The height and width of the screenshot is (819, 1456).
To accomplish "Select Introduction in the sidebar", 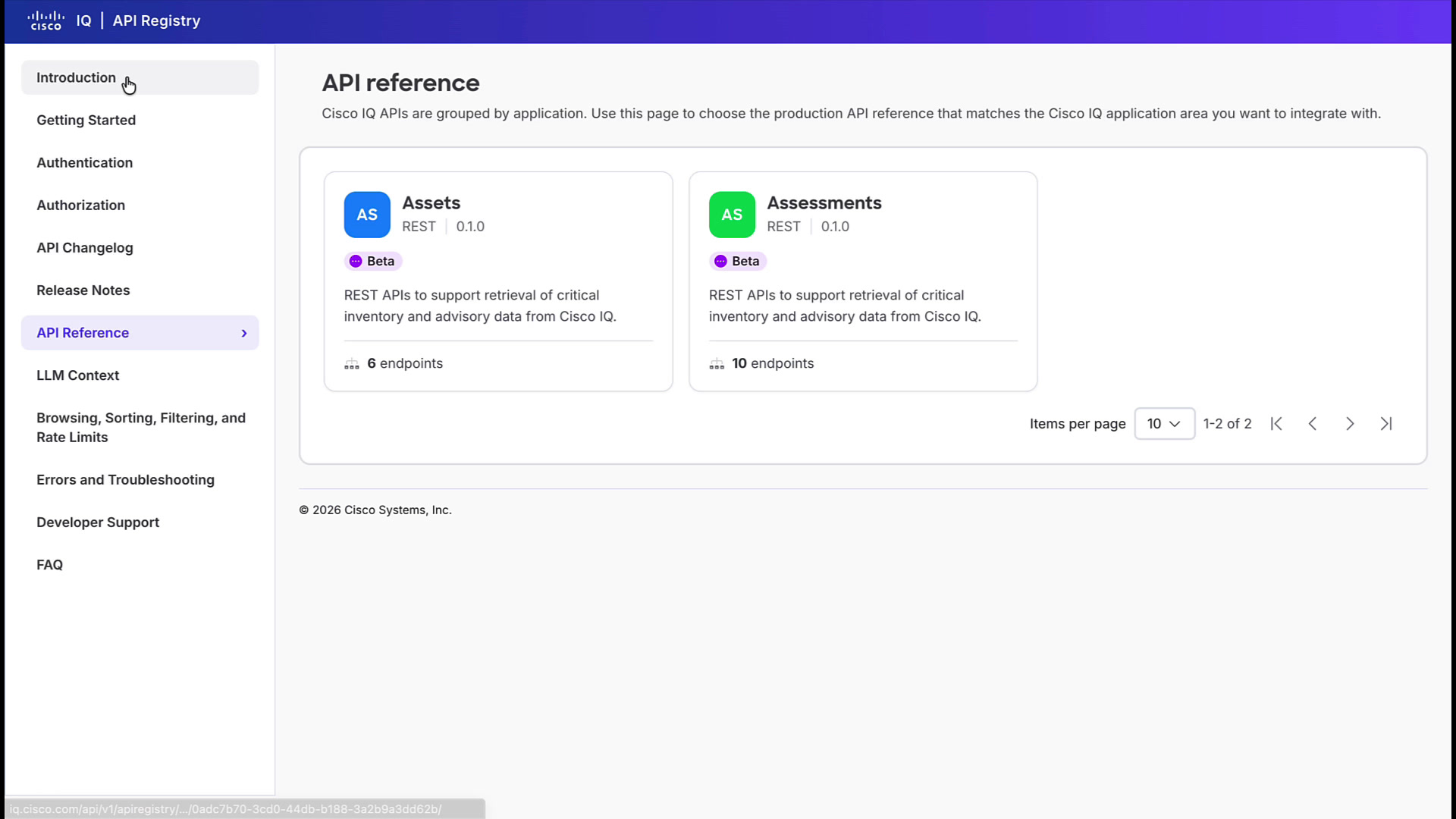I will point(140,77).
